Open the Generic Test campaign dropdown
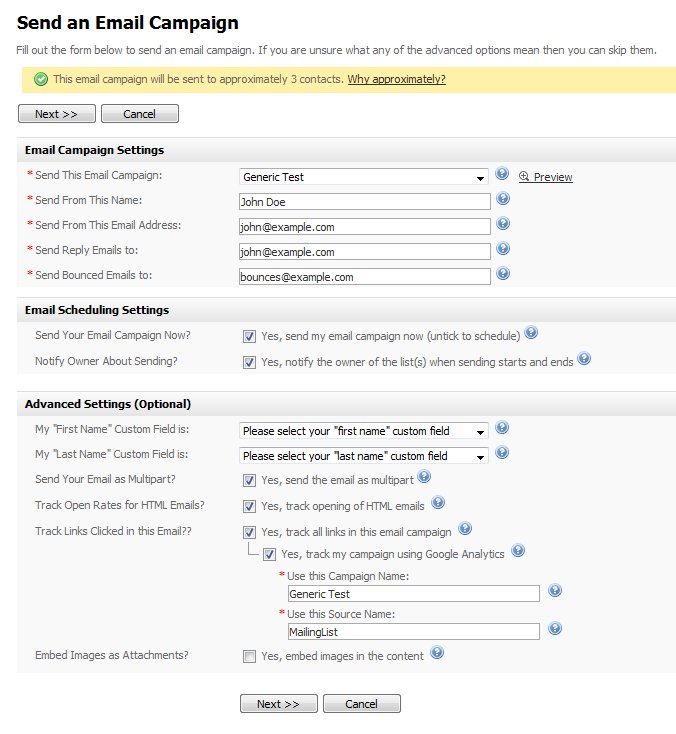This screenshot has width=676, height=734. click(x=364, y=177)
